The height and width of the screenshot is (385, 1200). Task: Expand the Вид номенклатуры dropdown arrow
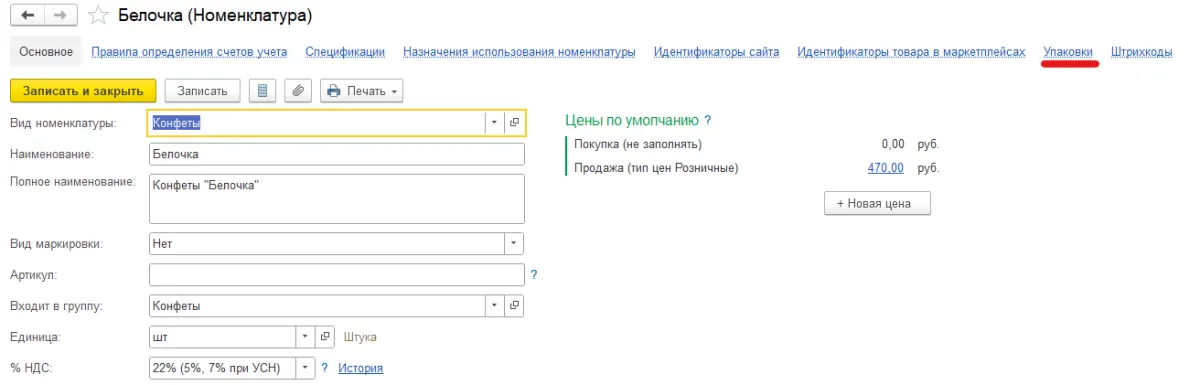(x=494, y=123)
